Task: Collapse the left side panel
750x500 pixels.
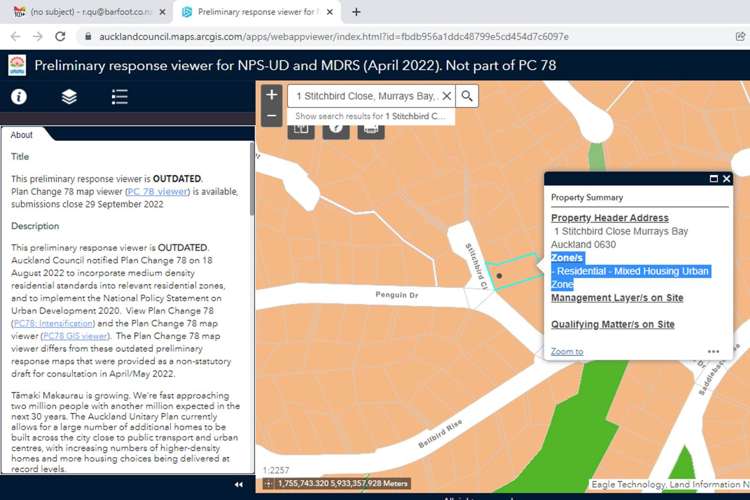Action: (x=238, y=484)
